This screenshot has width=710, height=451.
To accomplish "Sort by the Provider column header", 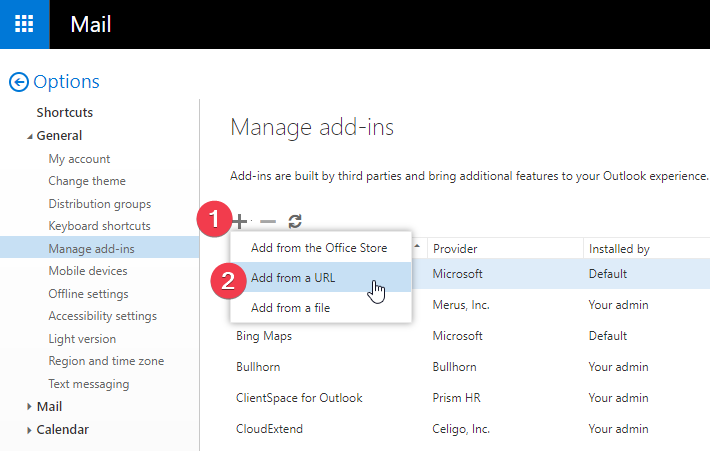I will 455,248.
